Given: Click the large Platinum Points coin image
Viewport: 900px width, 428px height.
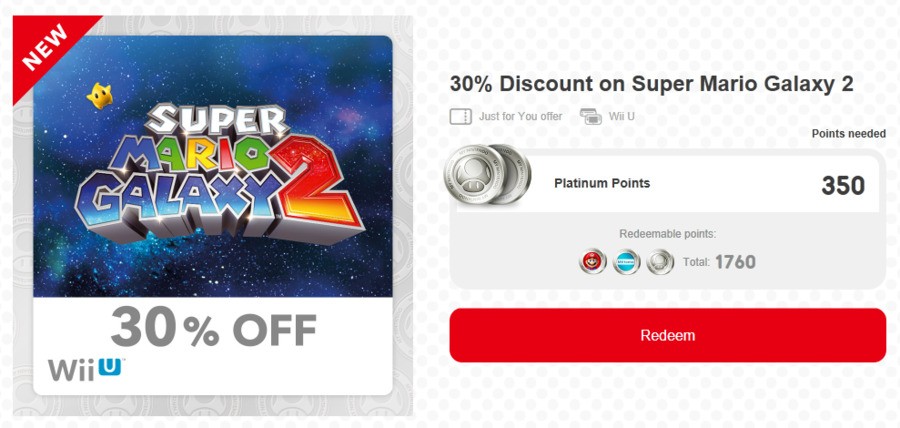Looking at the screenshot, I should pyautogui.click(x=487, y=175).
